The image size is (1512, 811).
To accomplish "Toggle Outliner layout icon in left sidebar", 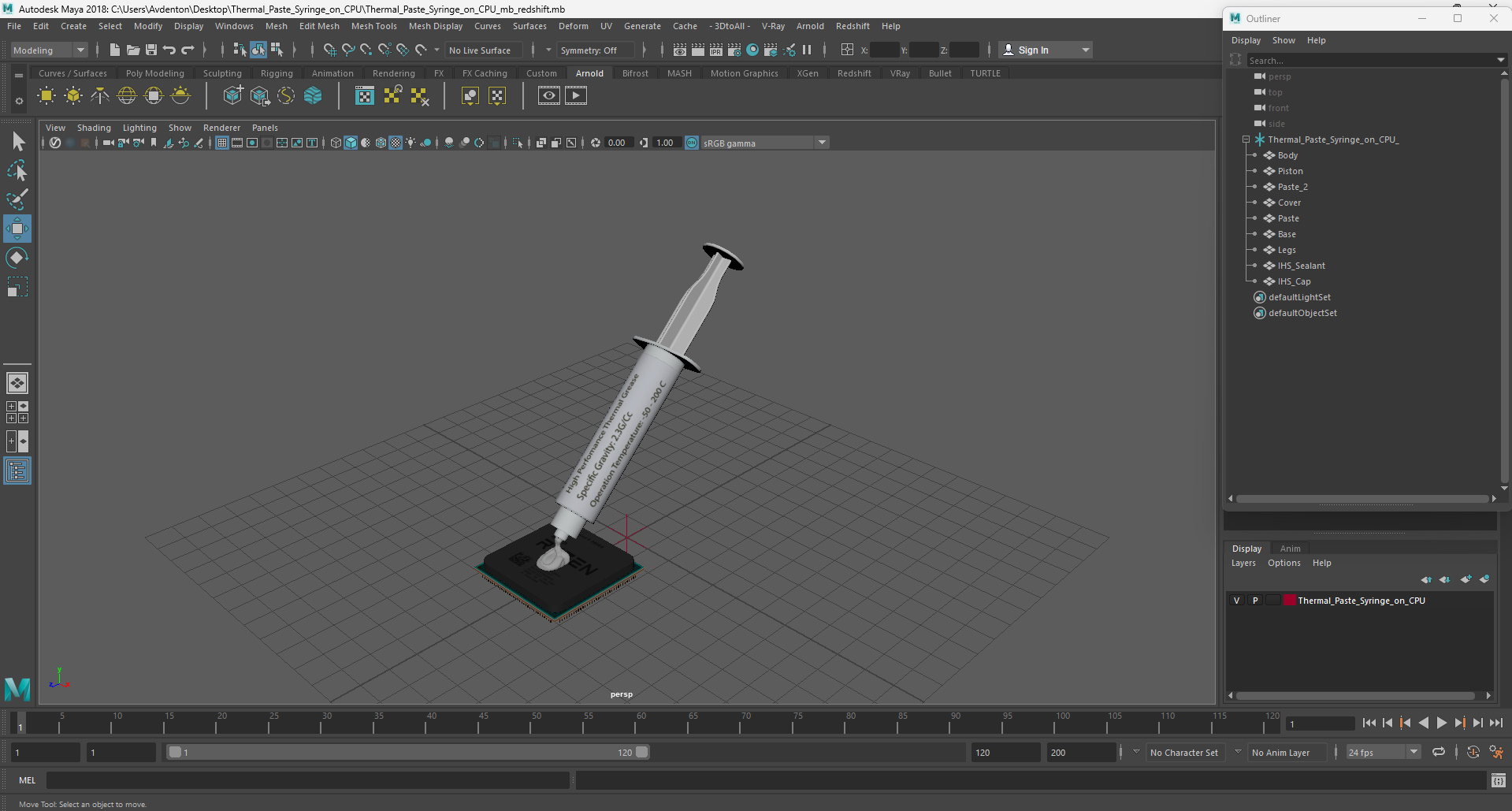I will pyautogui.click(x=17, y=471).
